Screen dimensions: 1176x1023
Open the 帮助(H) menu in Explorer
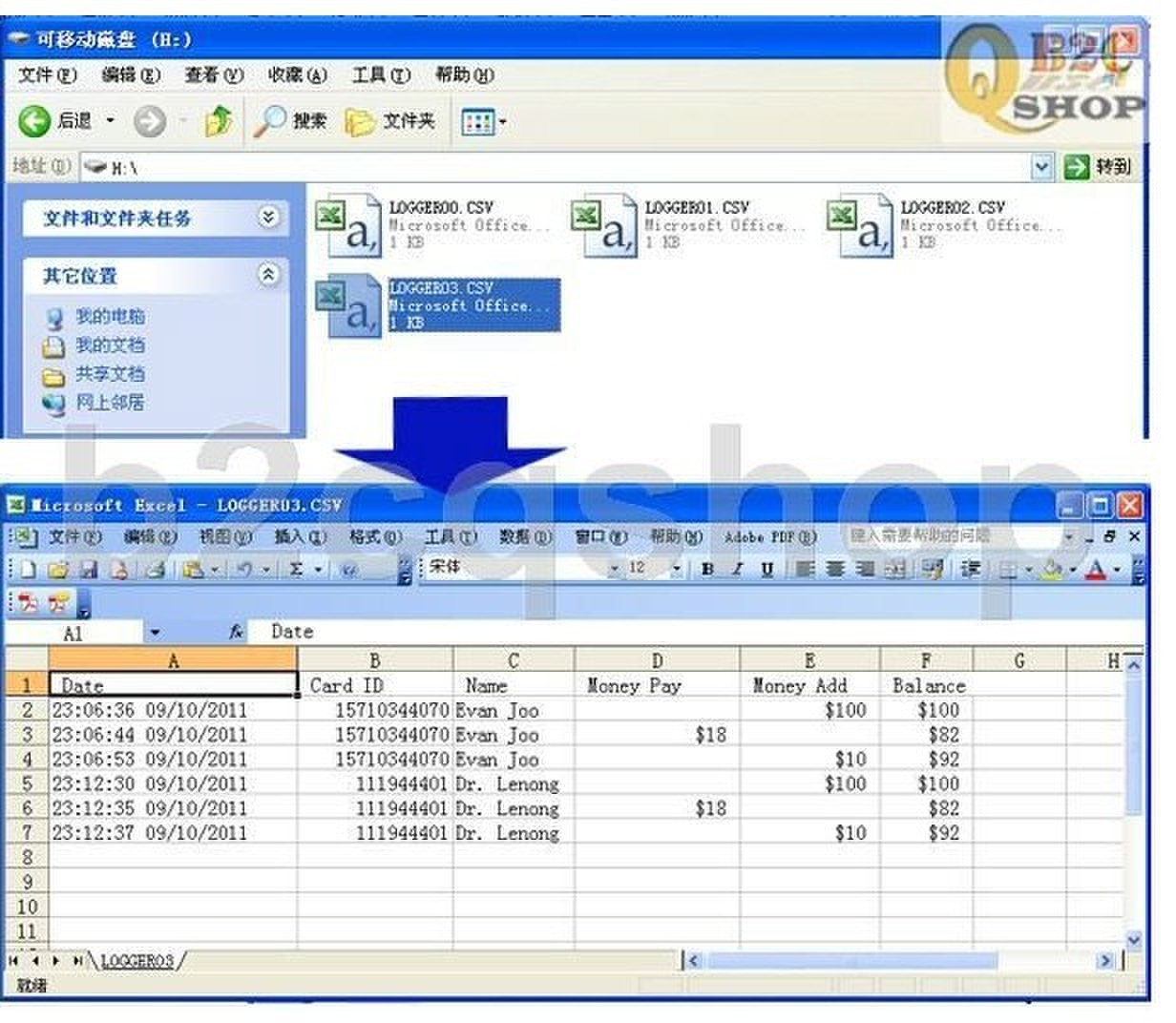tap(465, 74)
